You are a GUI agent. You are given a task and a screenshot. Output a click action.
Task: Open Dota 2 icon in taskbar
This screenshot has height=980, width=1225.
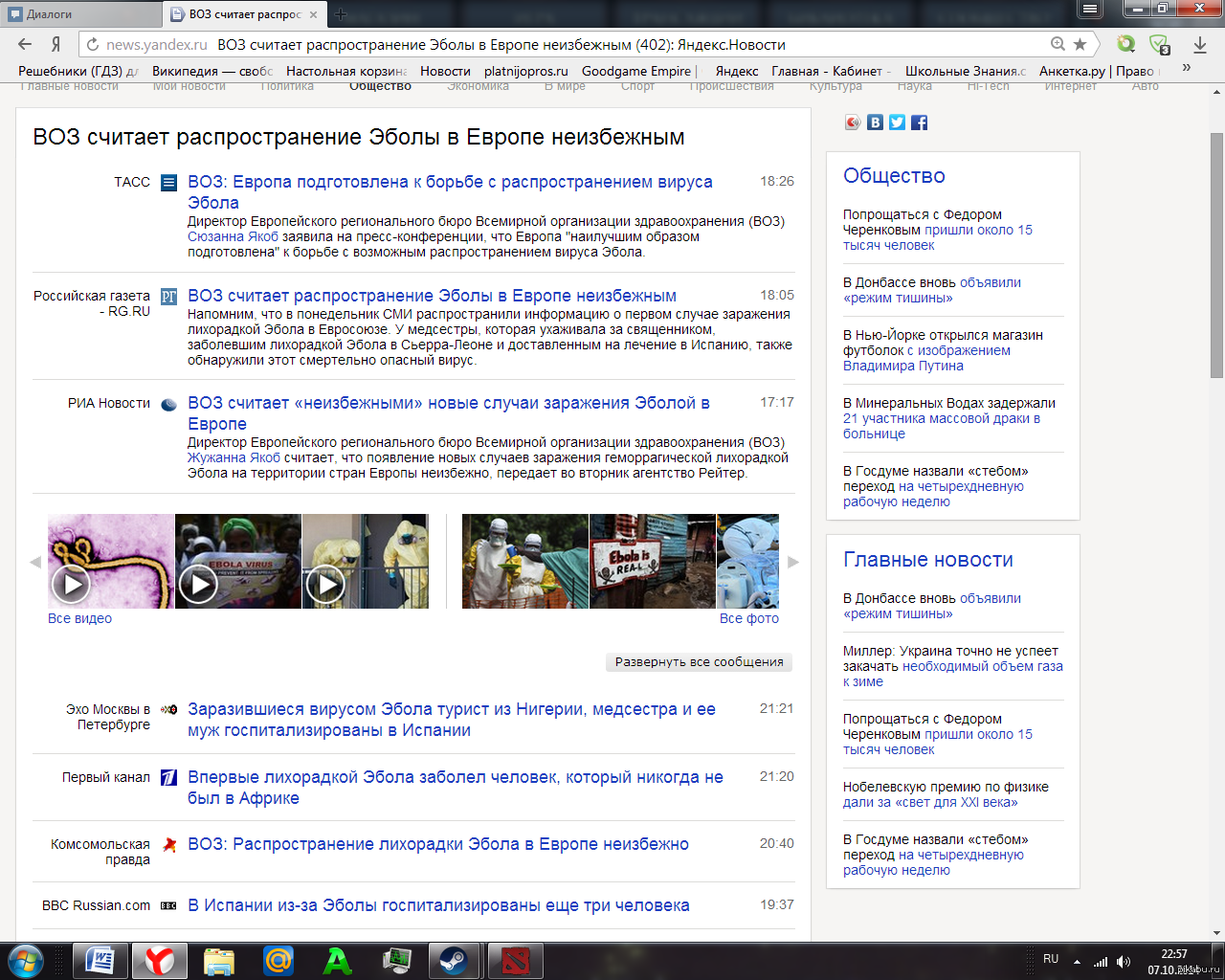coord(515,960)
